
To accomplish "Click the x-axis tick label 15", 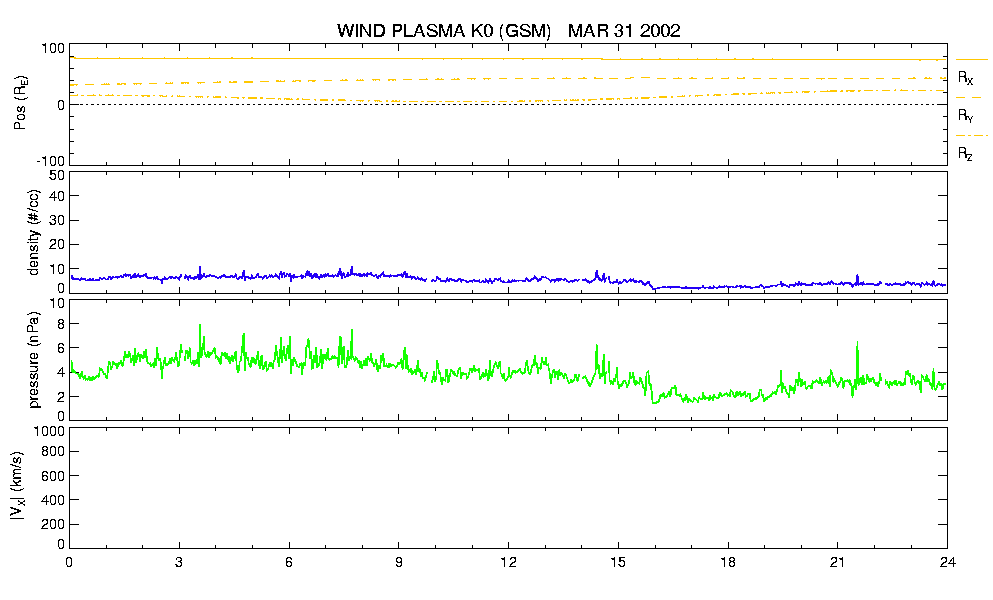I will point(618,562).
